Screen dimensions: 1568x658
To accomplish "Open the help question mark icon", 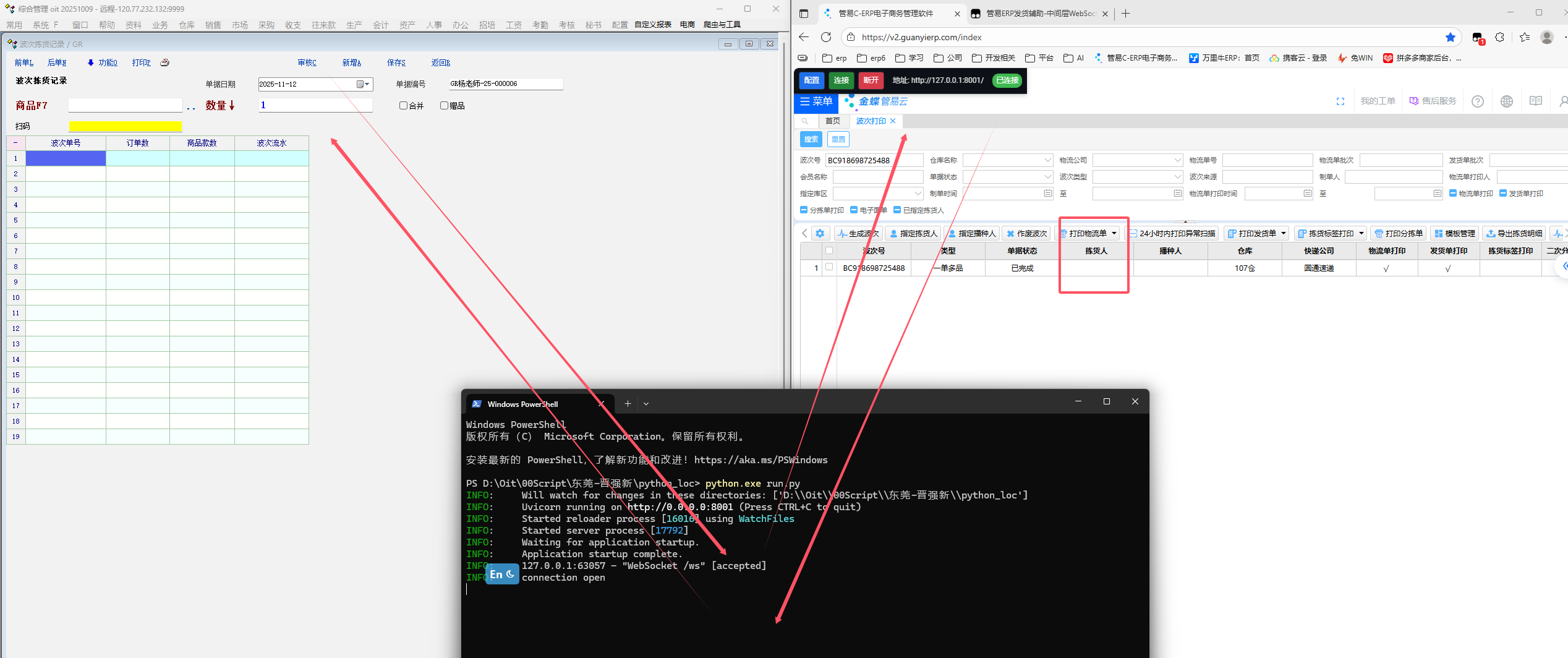I will point(1477,101).
